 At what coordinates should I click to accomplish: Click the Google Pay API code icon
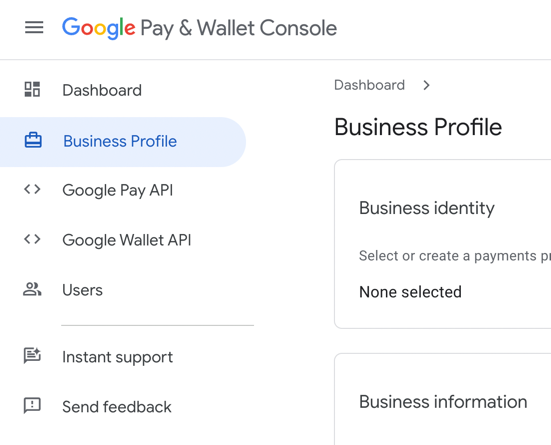(32, 189)
